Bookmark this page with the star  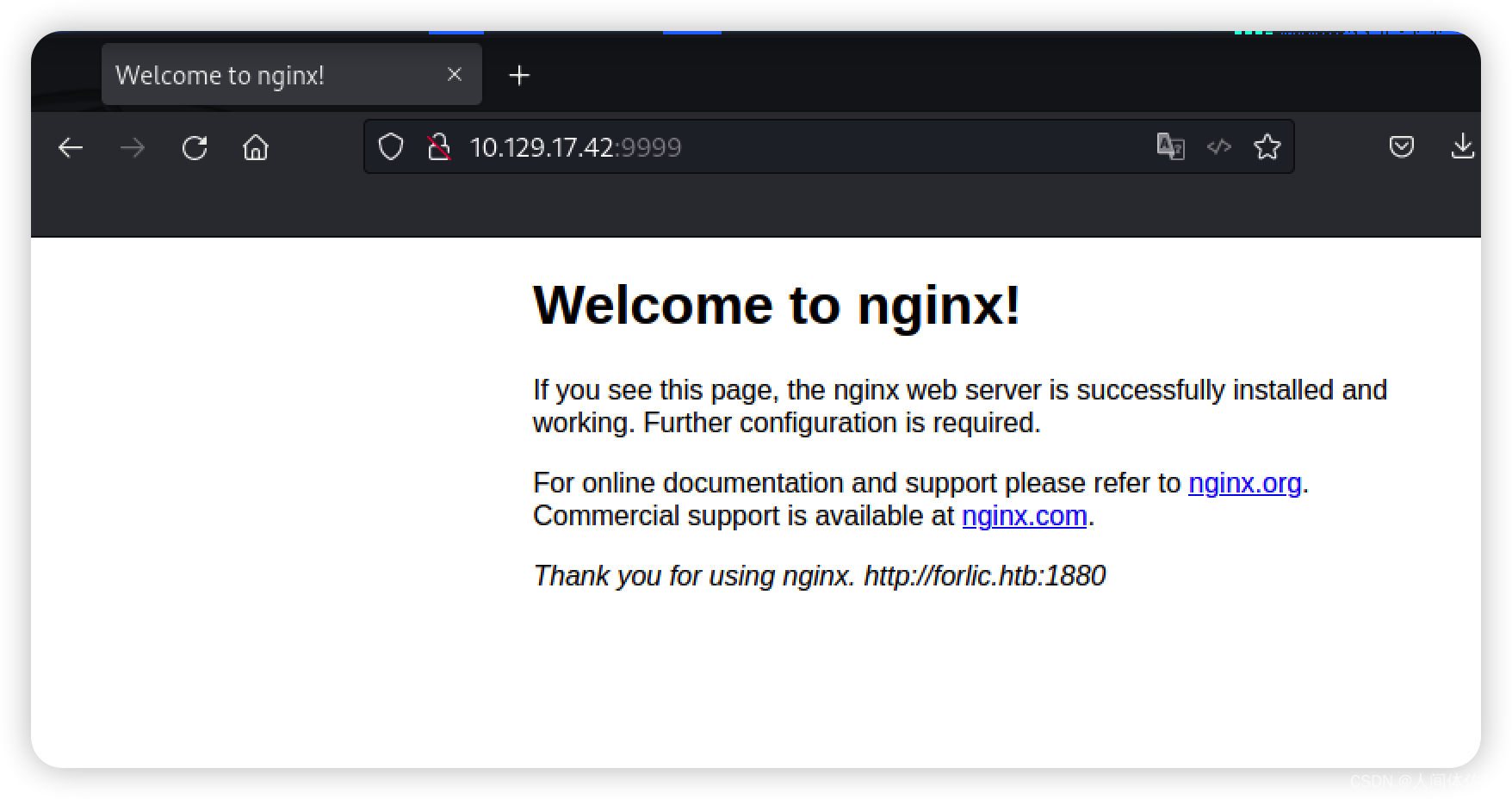tap(1267, 147)
